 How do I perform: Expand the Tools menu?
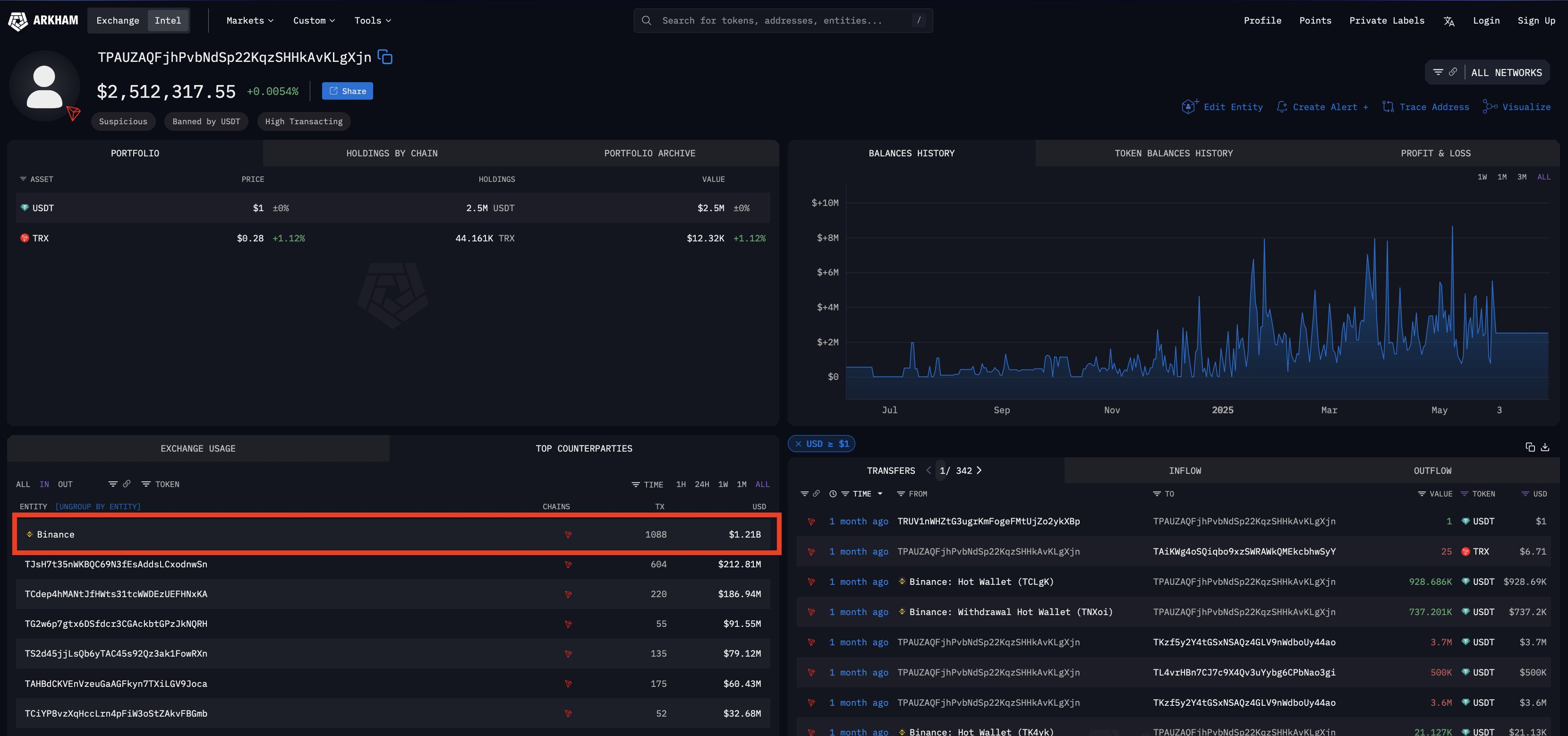click(x=373, y=21)
